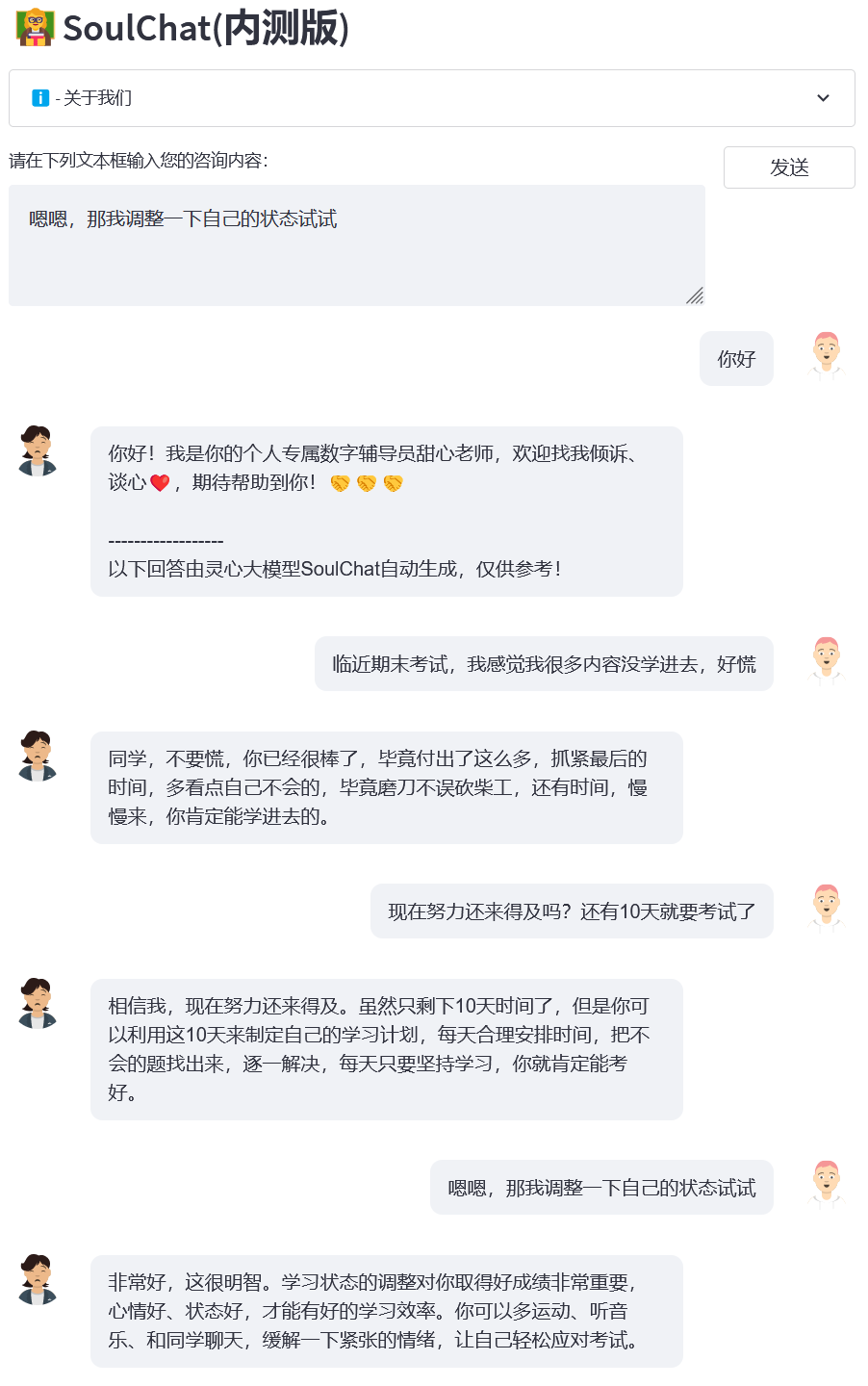
Task: Click user avatar beside 嗯嗯，那我调整 message
Action: 826,1184
